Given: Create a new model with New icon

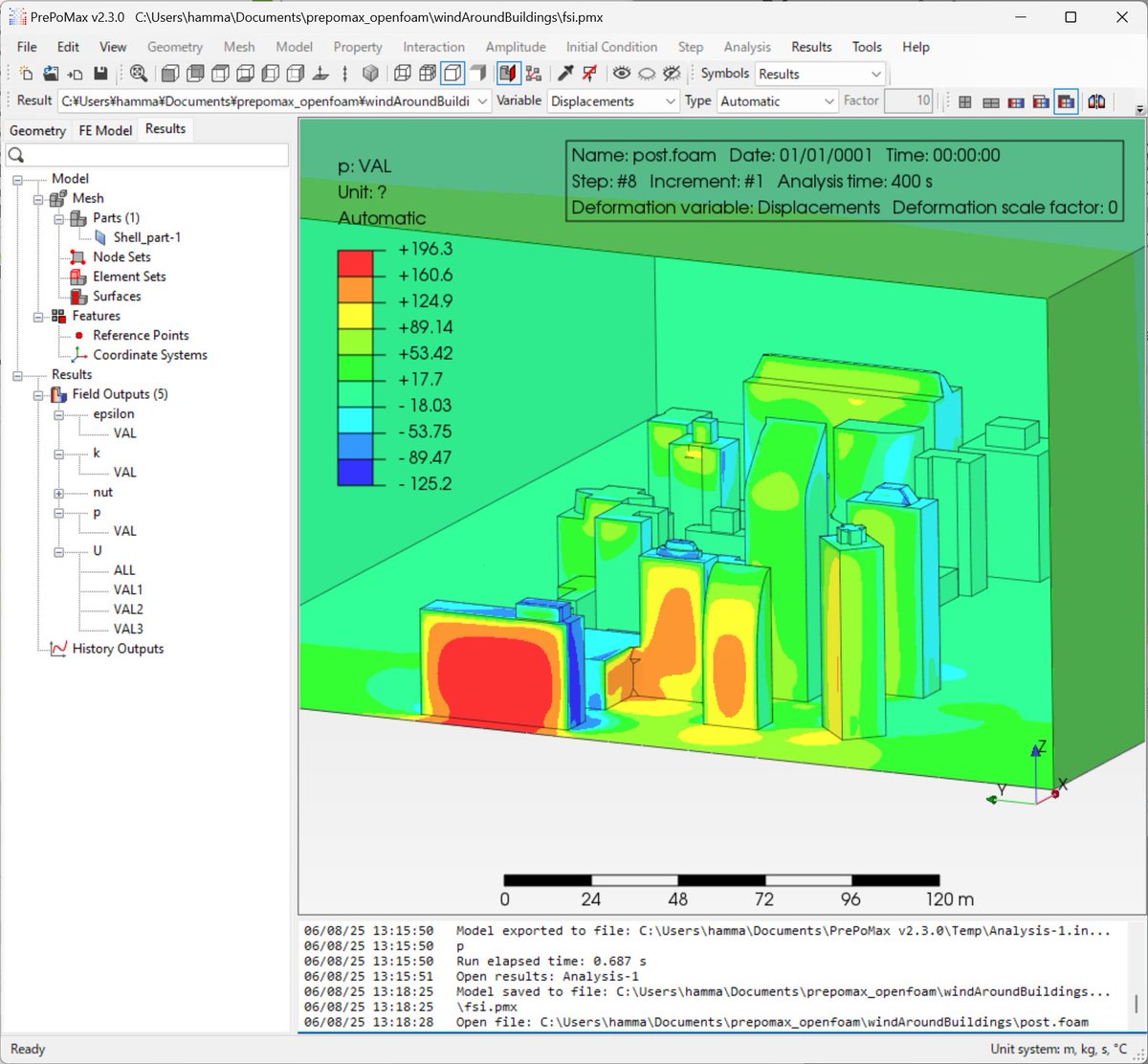Looking at the screenshot, I should click(27, 74).
